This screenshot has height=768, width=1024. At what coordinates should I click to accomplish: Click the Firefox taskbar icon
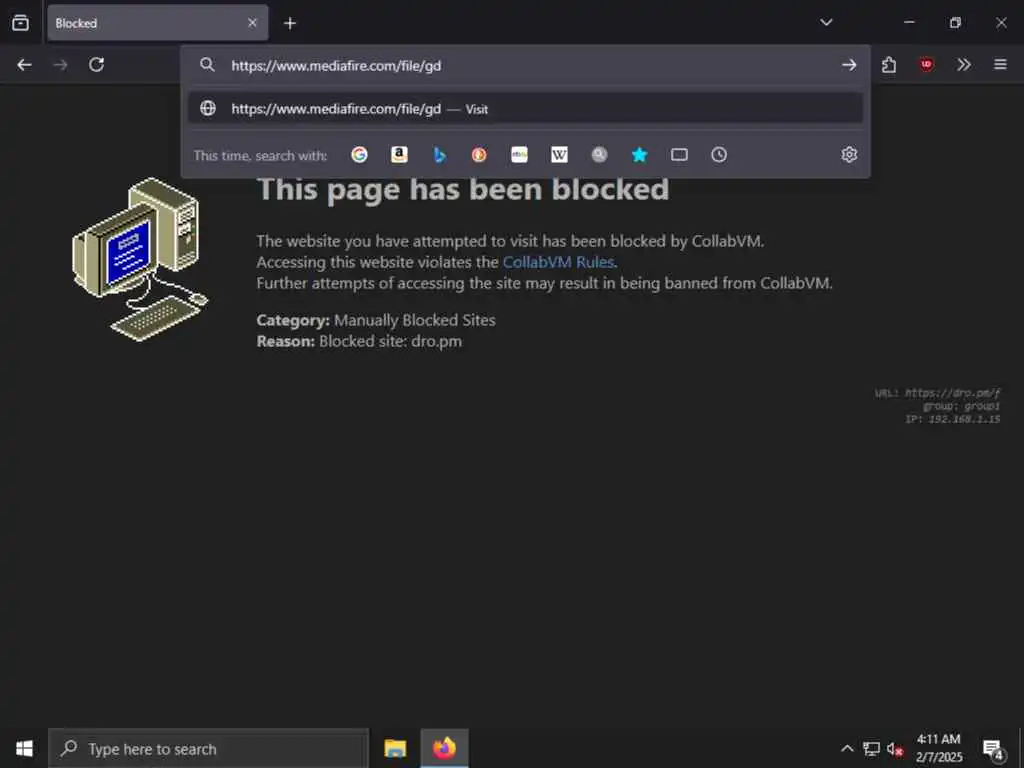click(x=444, y=748)
